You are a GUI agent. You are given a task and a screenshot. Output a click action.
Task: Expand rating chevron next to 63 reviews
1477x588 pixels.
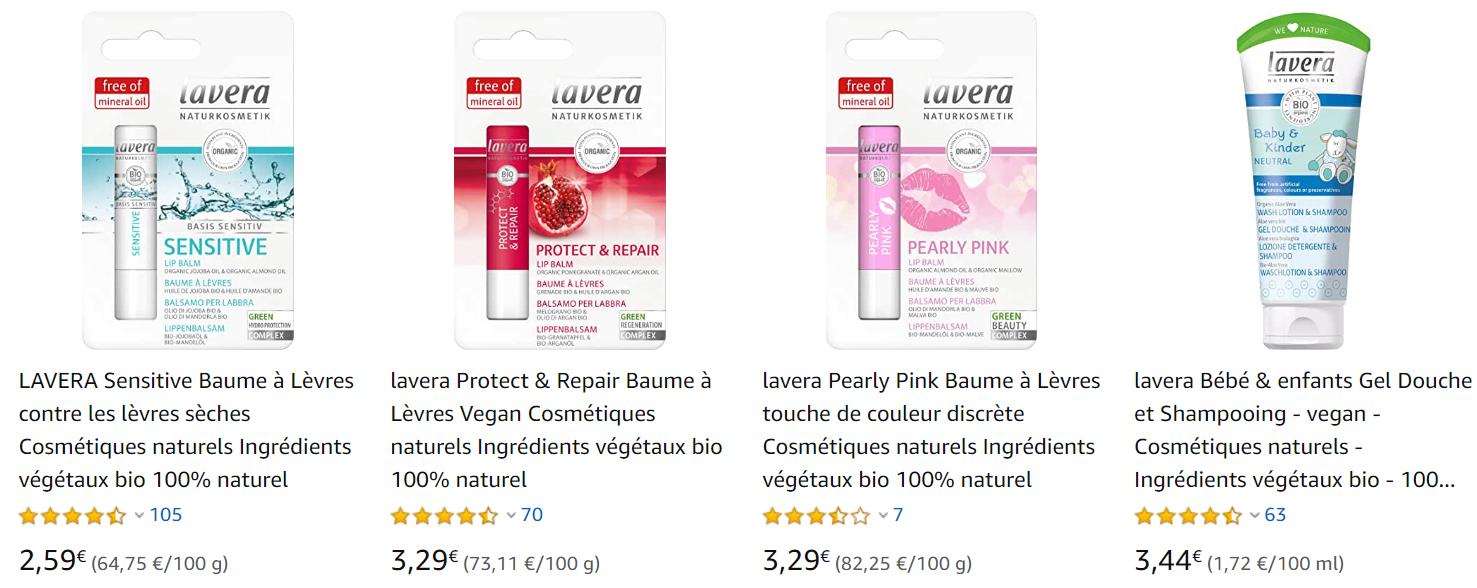pos(1255,516)
